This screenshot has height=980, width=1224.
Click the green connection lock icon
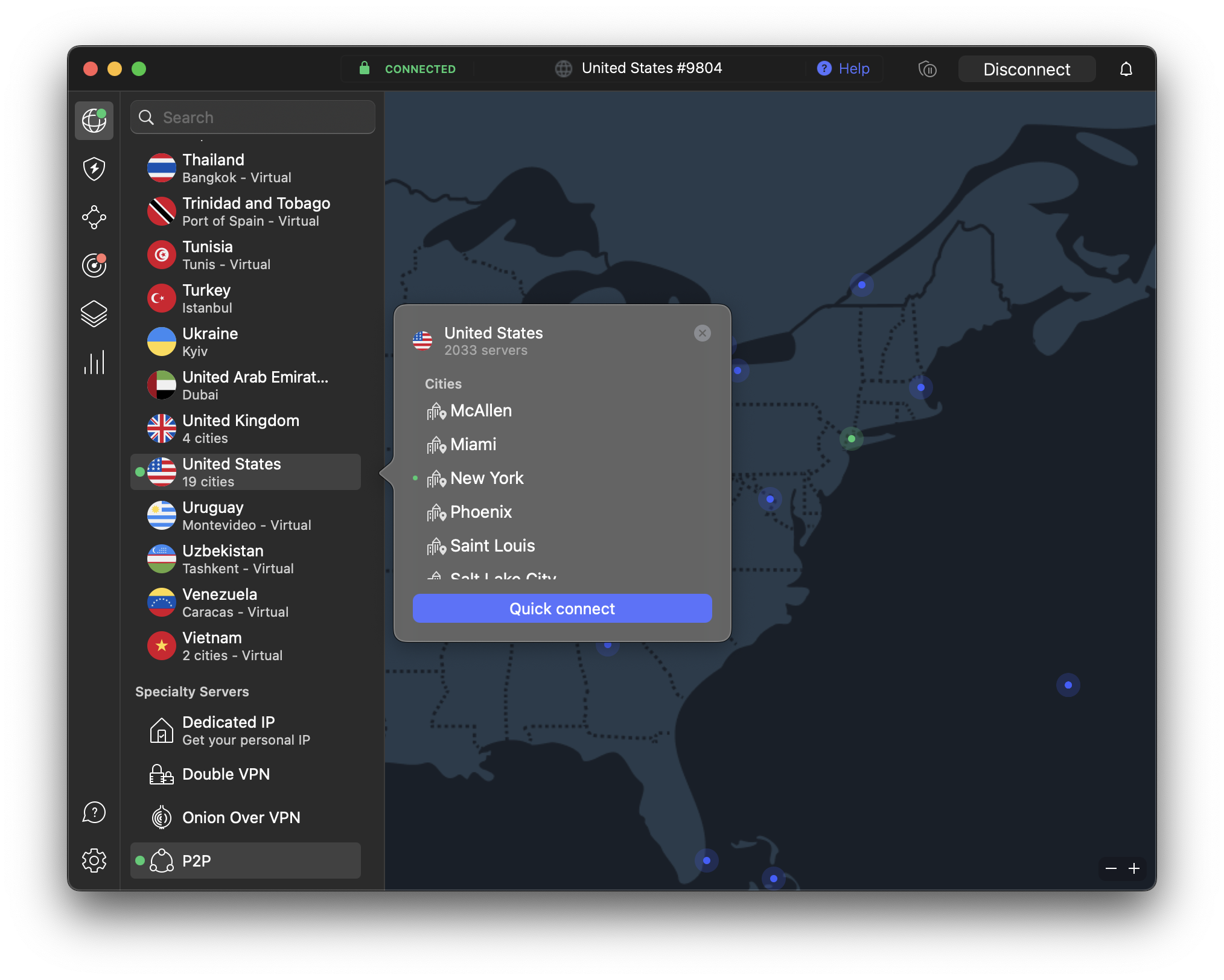point(364,68)
